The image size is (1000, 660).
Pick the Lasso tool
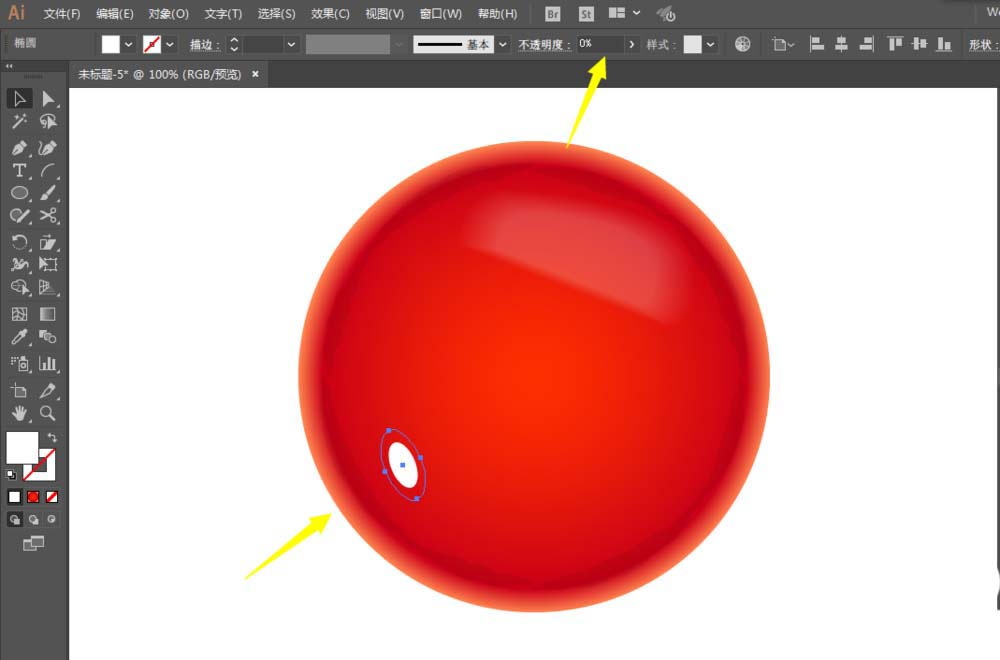coord(48,121)
